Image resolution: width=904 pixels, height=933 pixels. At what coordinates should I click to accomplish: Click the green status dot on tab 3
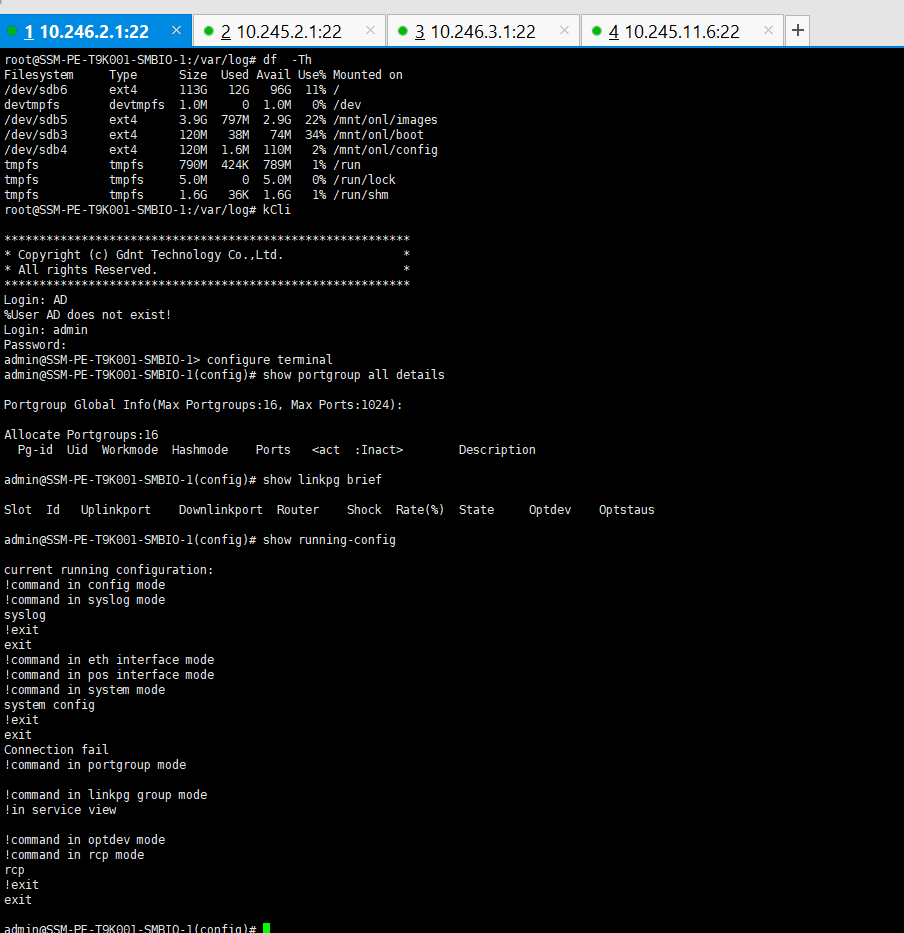pyautogui.click(x=402, y=32)
